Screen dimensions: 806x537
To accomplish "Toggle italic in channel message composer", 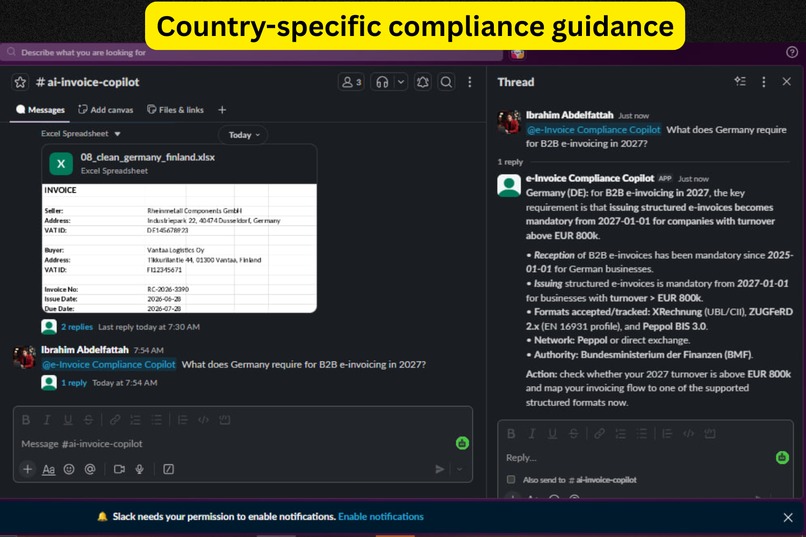I will 47,420.
